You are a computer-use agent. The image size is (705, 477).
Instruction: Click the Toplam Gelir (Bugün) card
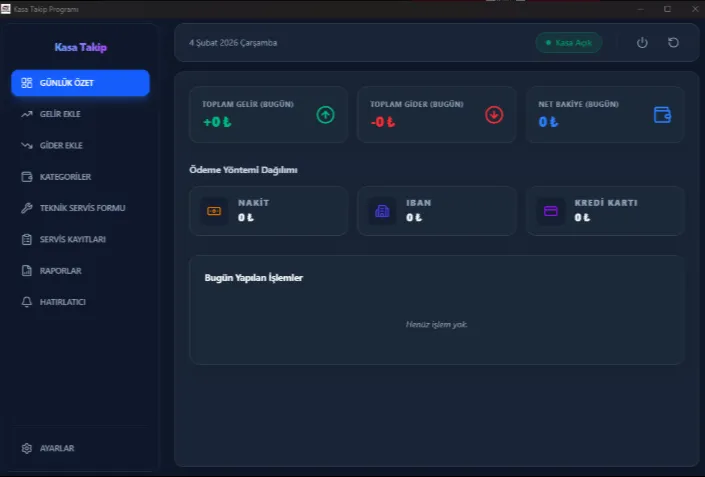tap(268, 114)
